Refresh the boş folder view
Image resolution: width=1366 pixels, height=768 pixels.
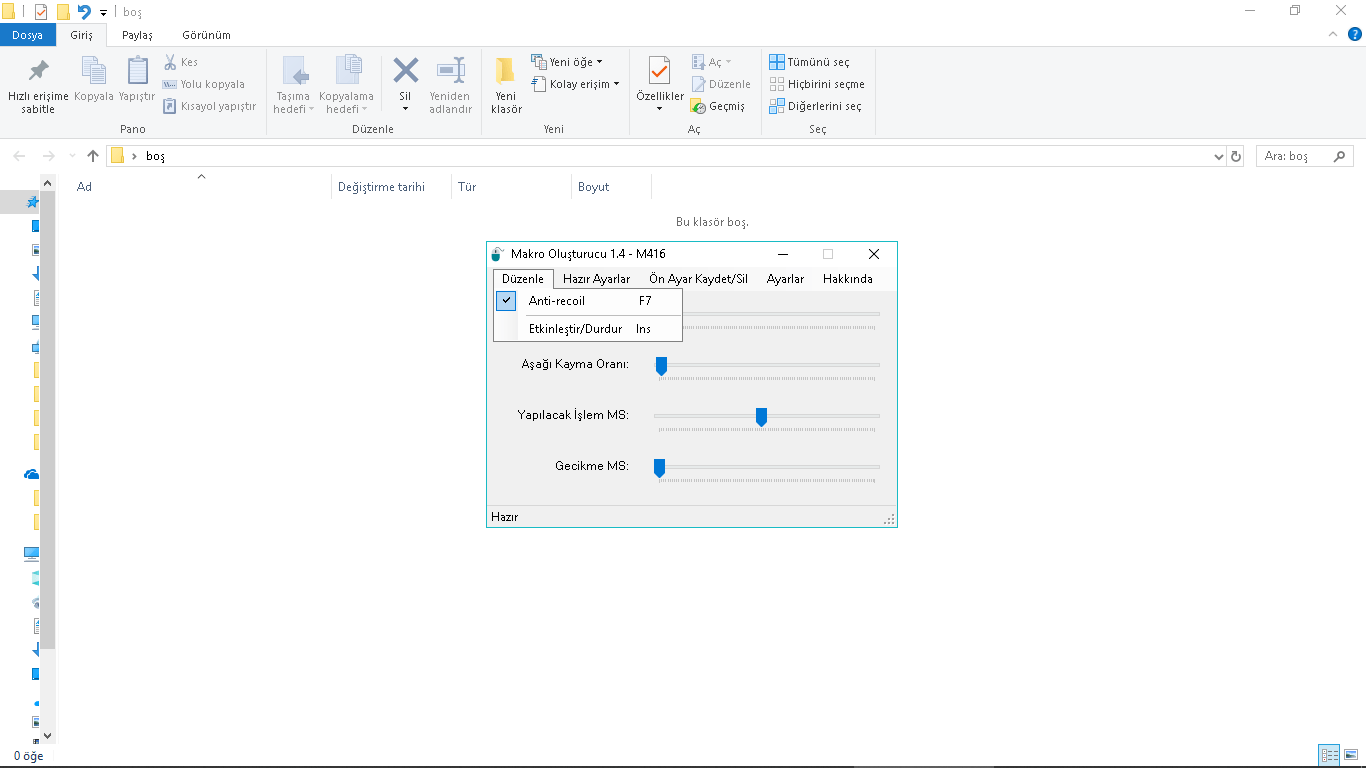[x=1236, y=156]
